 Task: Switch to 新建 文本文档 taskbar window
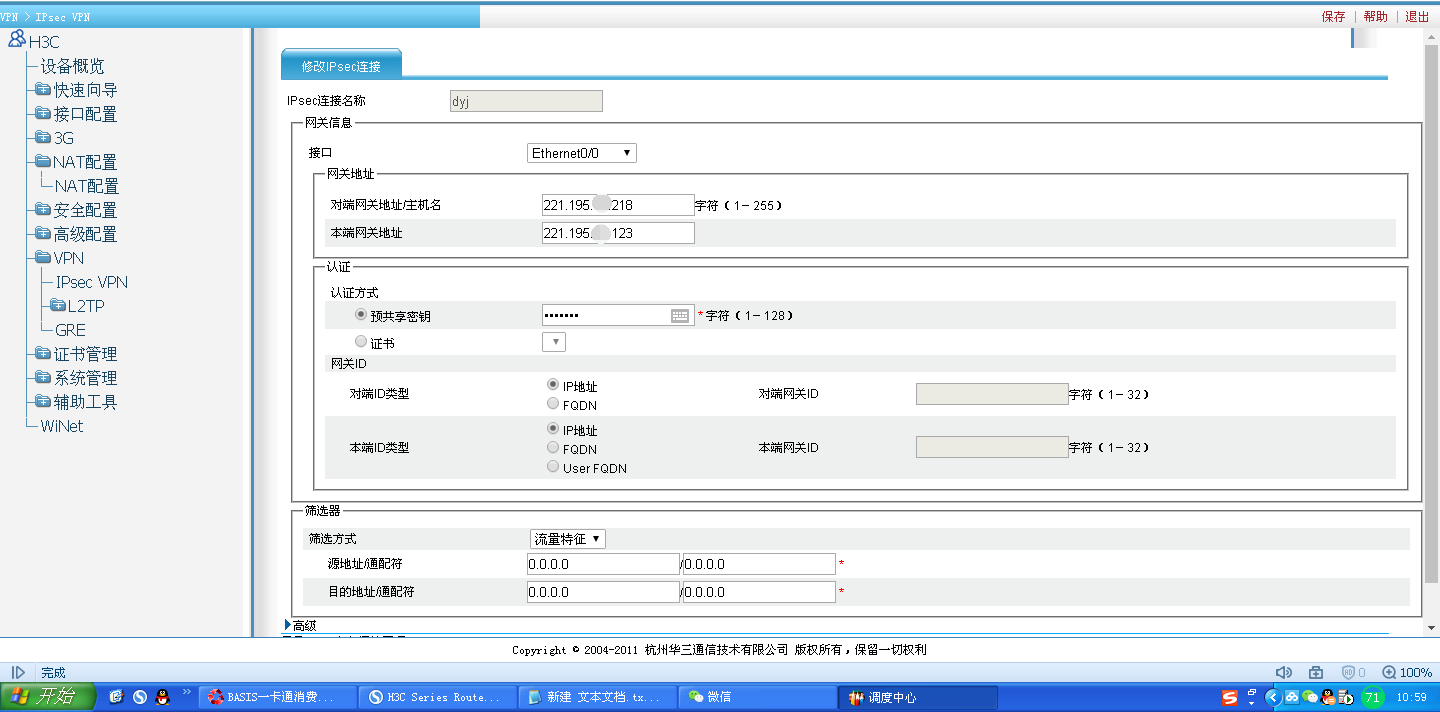pyautogui.click(x=598, y=697)
